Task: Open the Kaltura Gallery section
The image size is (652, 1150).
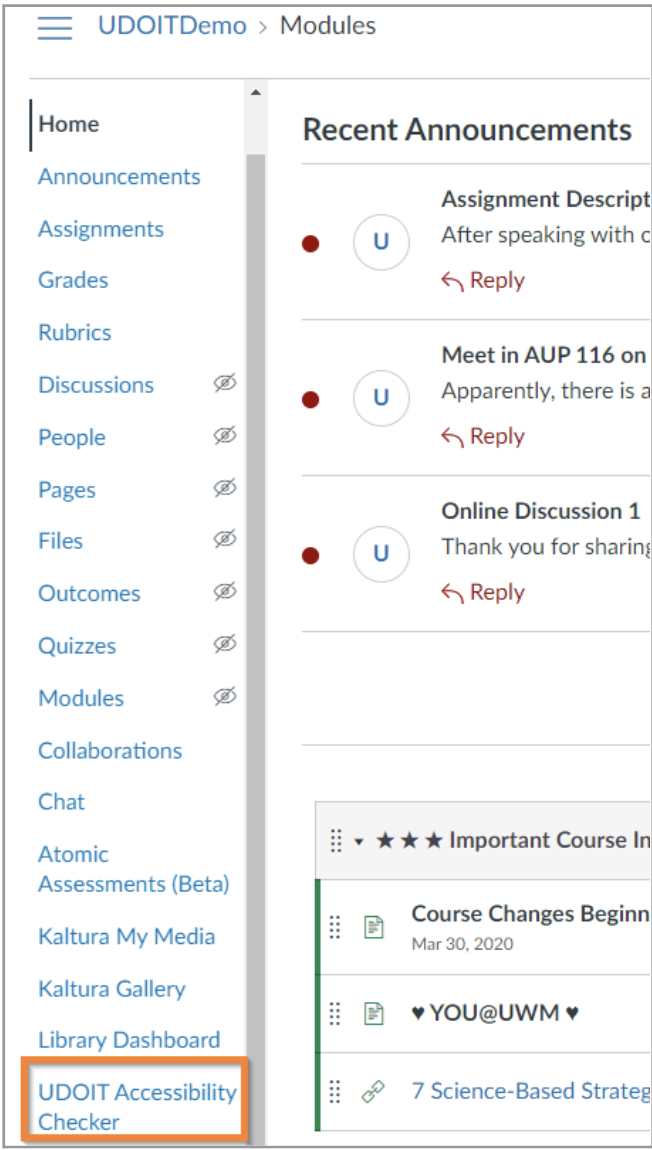Action: (111, 988)
